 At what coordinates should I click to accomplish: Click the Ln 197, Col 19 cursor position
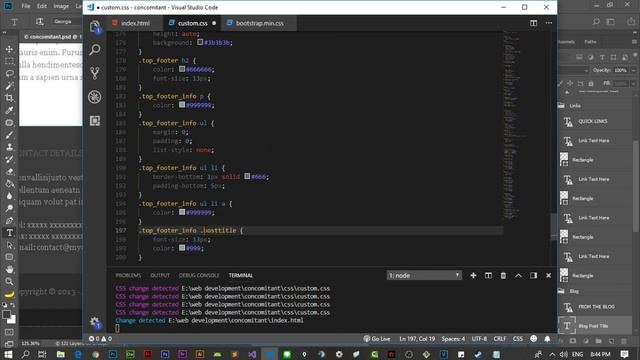(417, 339)
